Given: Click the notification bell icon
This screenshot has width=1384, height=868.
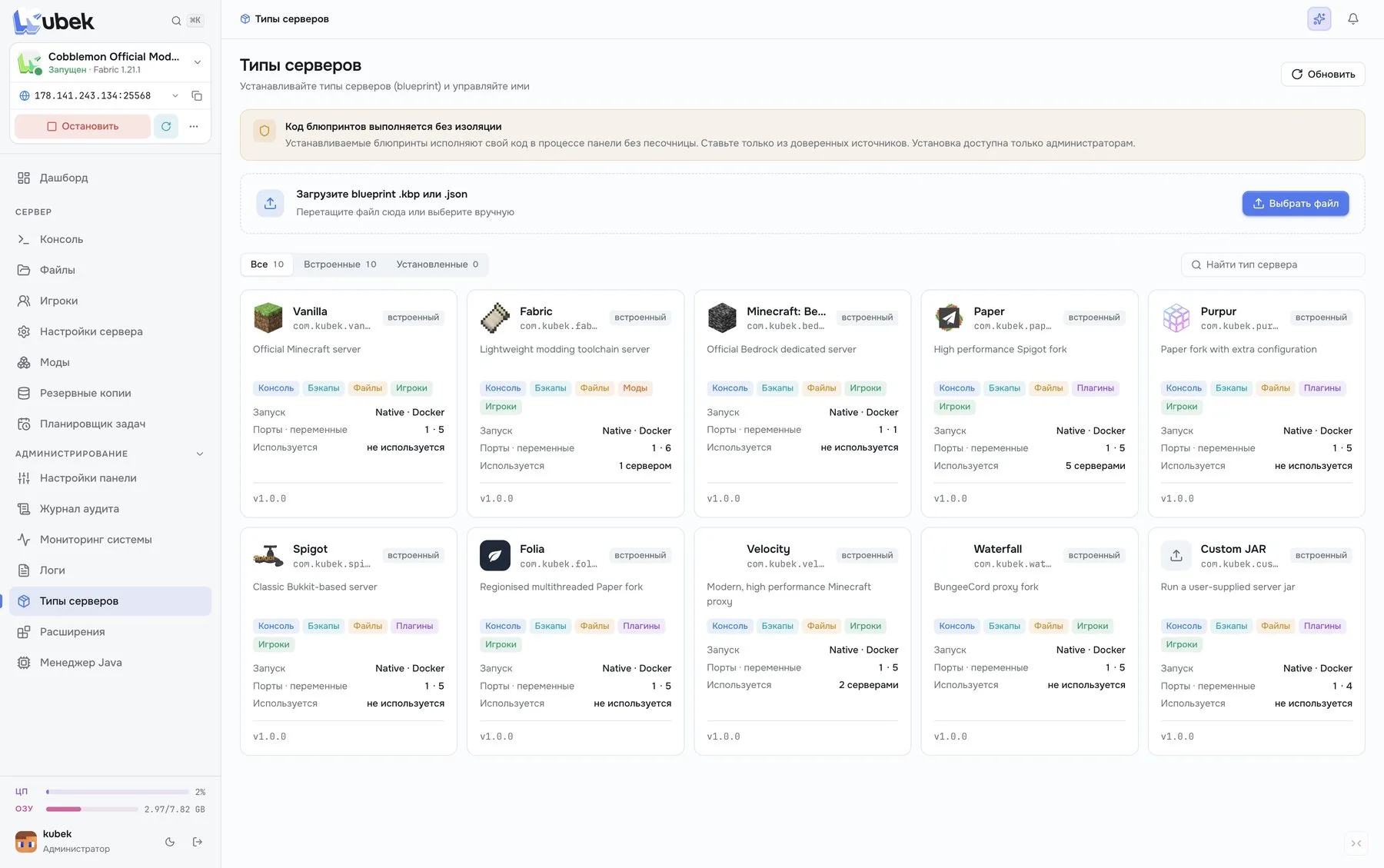Looking at the screenshot, I should pyautogui.click(x=1352, y=19).
